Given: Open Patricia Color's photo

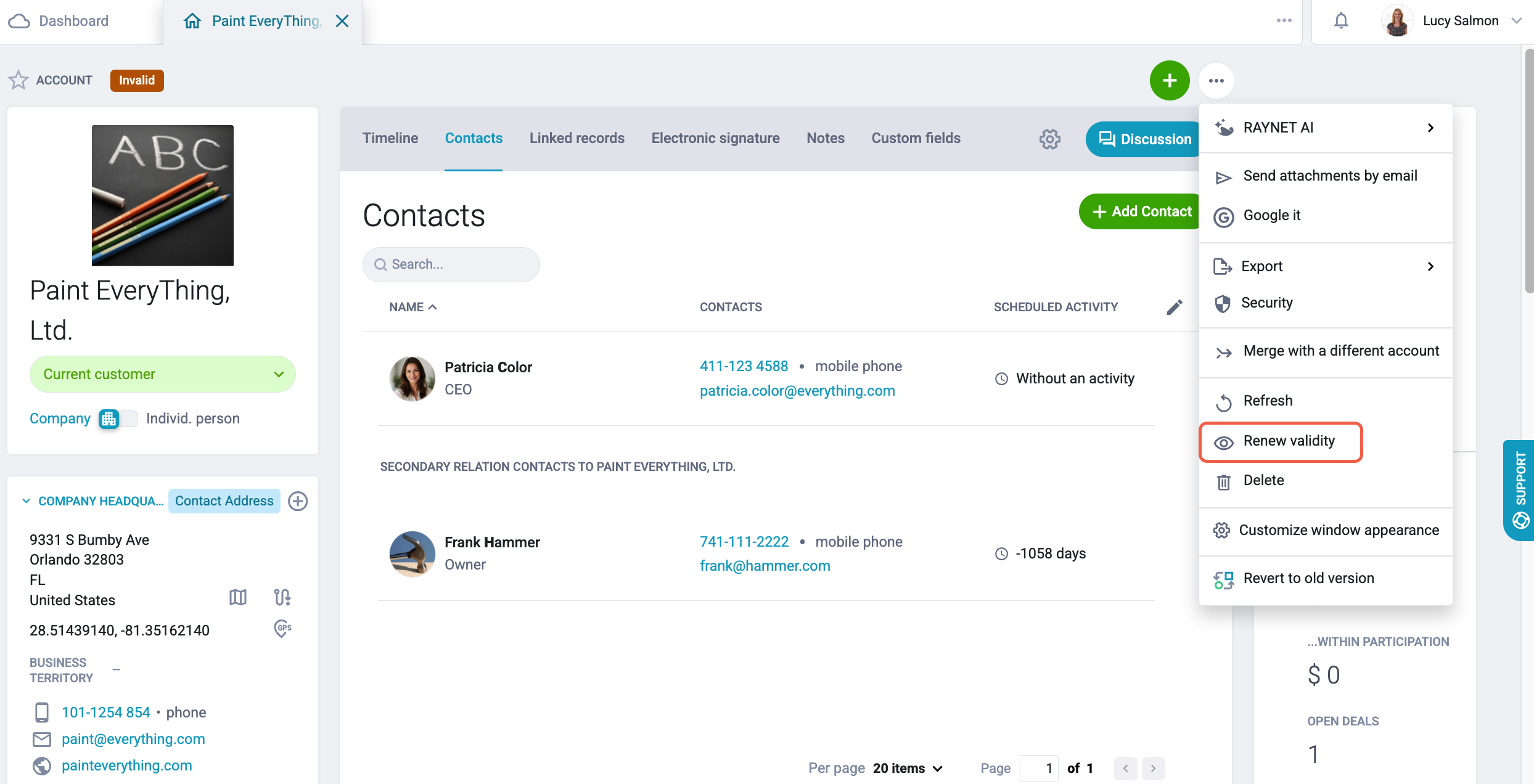Looking at the screenshot, I should [412, 378].
